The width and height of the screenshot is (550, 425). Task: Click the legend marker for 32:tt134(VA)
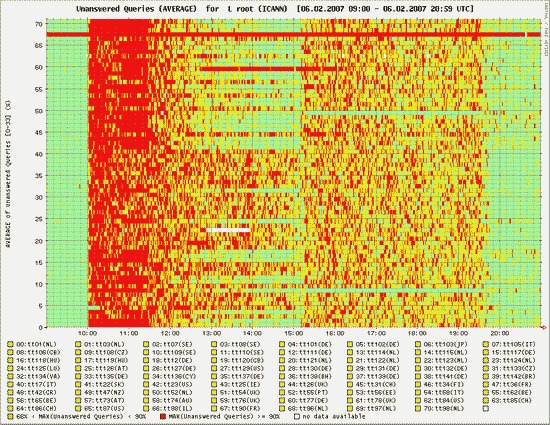tap(11, 377)
